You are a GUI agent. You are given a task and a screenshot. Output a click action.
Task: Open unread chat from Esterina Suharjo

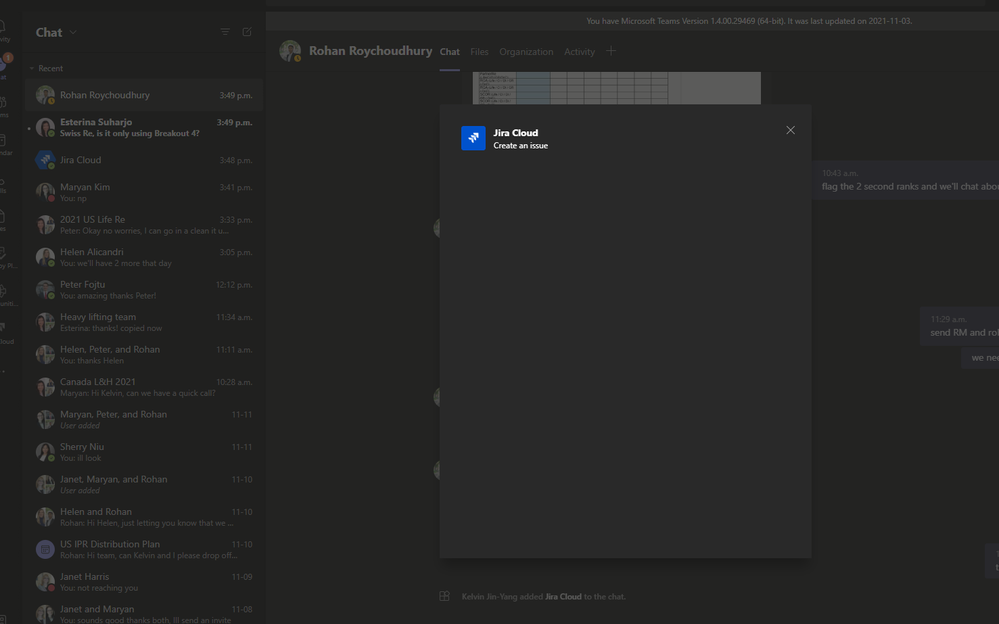tap(144, 127)
